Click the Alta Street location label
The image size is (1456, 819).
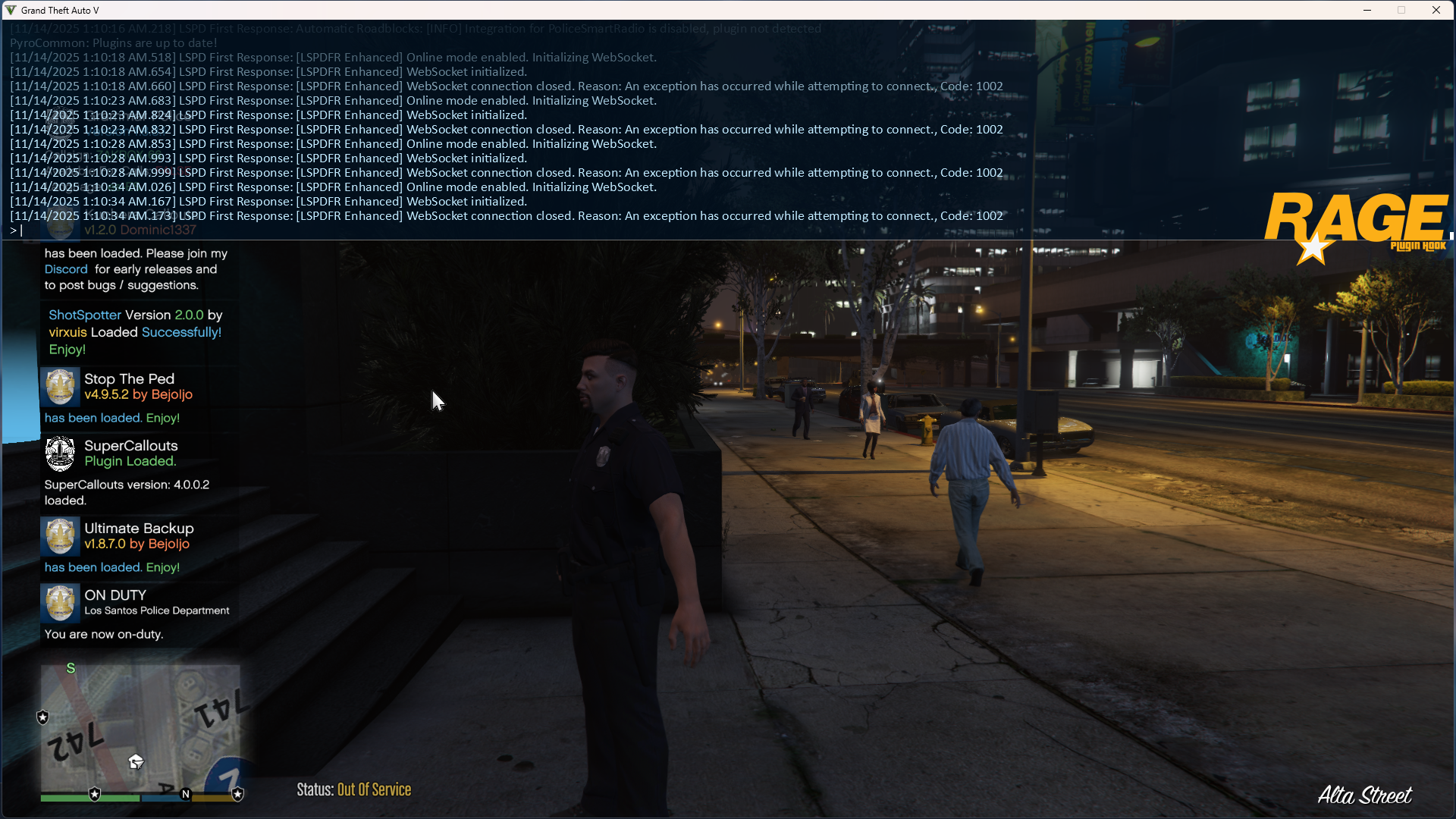click(1364, 795)
